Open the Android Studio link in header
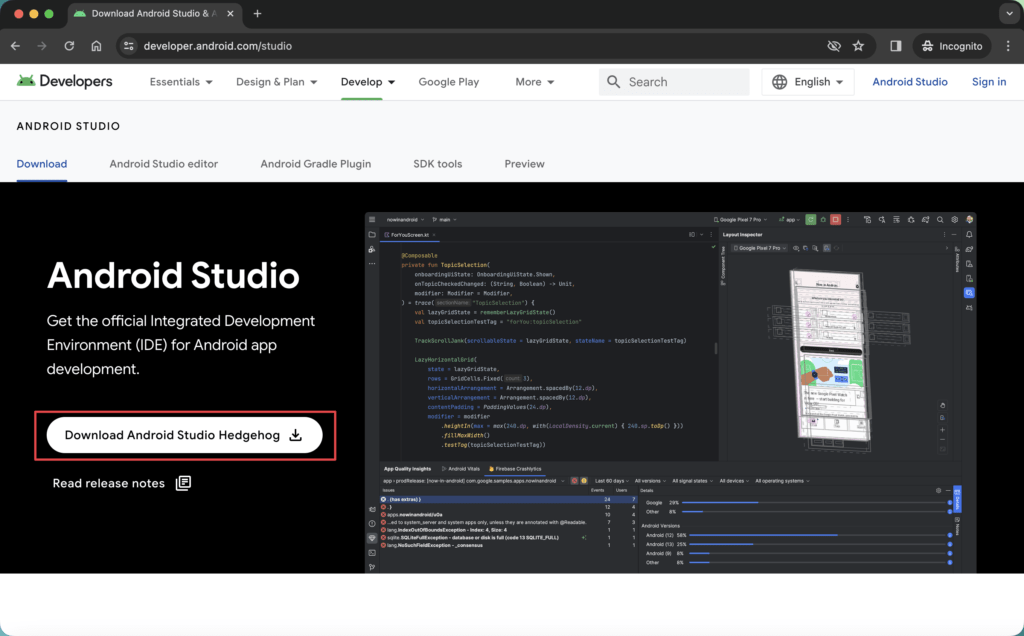 pos(910,82)
